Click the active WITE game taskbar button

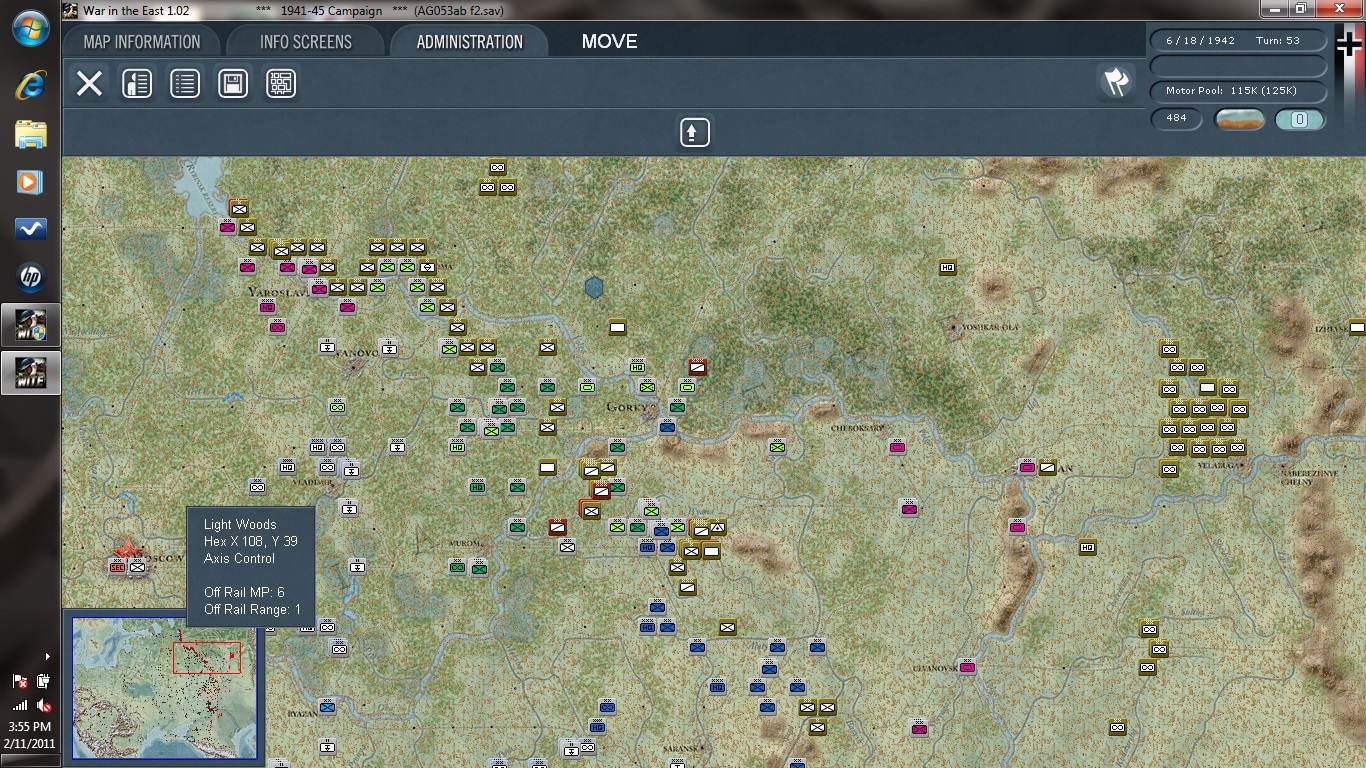[31, 373]
